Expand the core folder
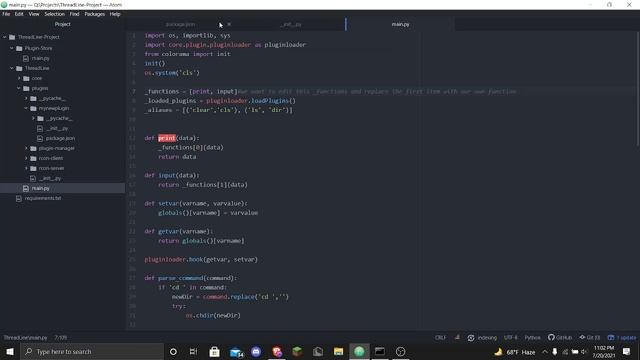The width and height of the screenshot is (640, 360). point(19,78)
